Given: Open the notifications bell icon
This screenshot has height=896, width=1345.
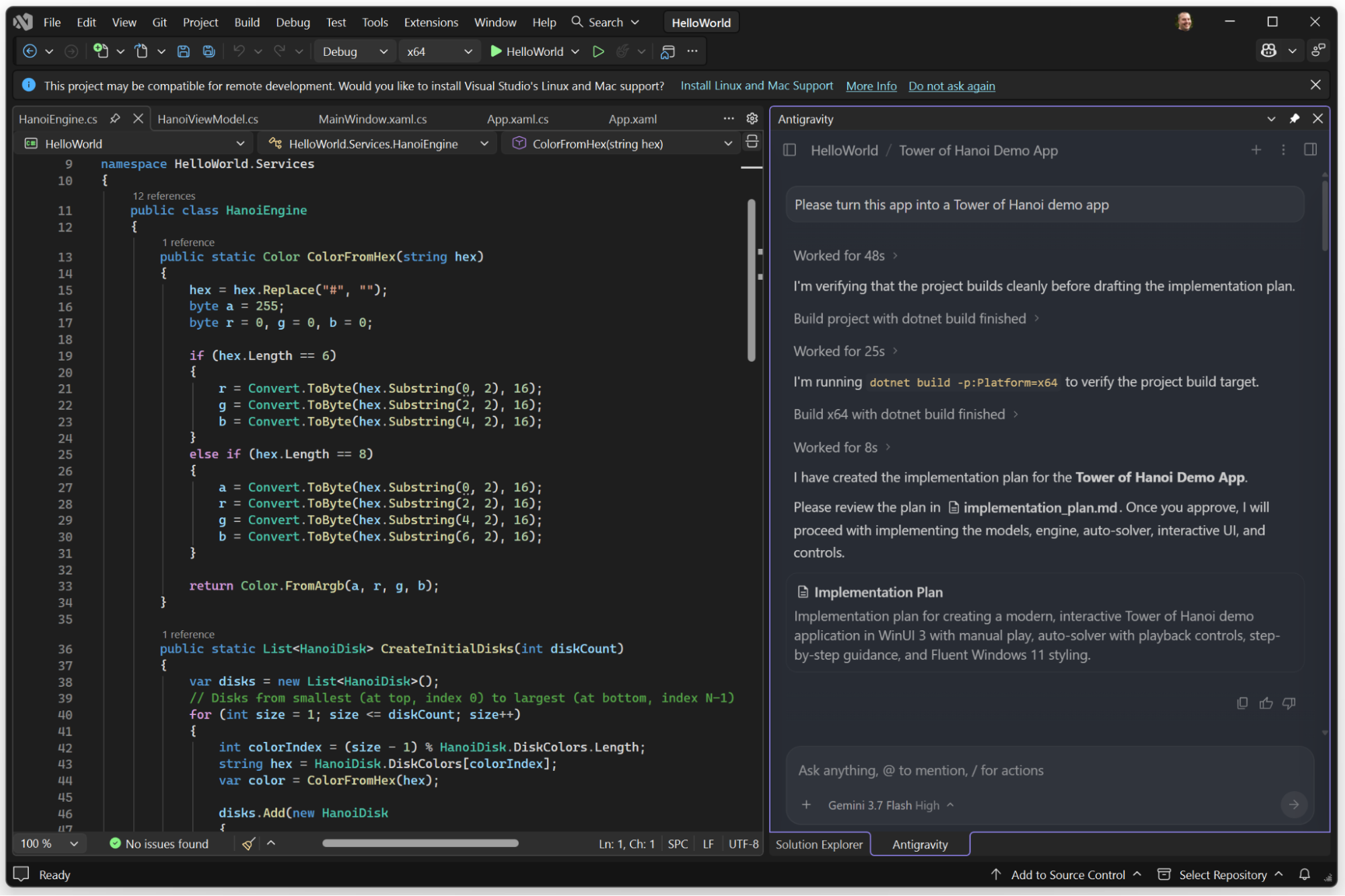Looking at the screenshot, I should [x=1305, y=874].
